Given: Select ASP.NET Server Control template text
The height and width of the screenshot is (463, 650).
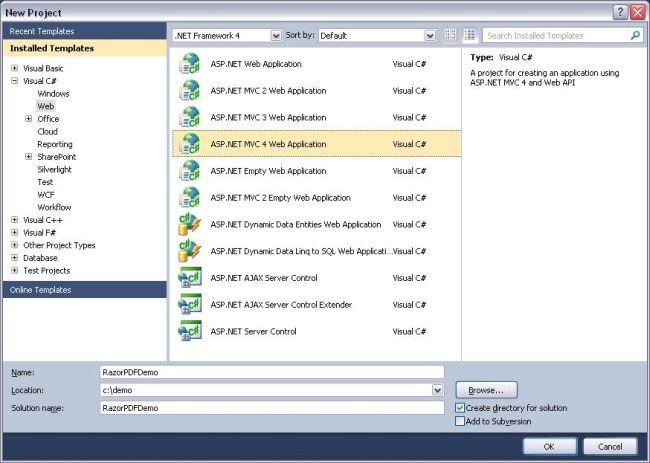Looking at the screenshot, I should 253,332.
